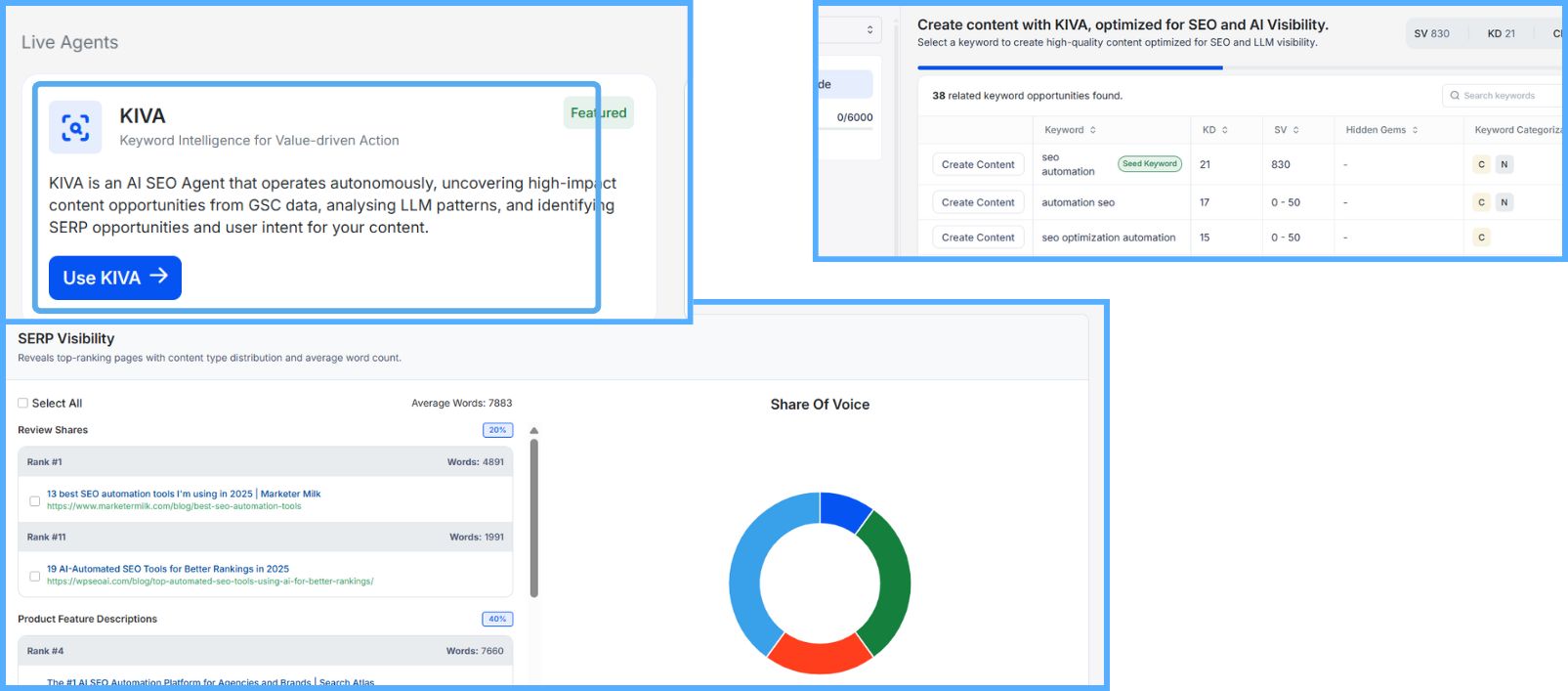Click the keyword cell automation seo
The image size is (1568, 691).
pos(1078,202)
